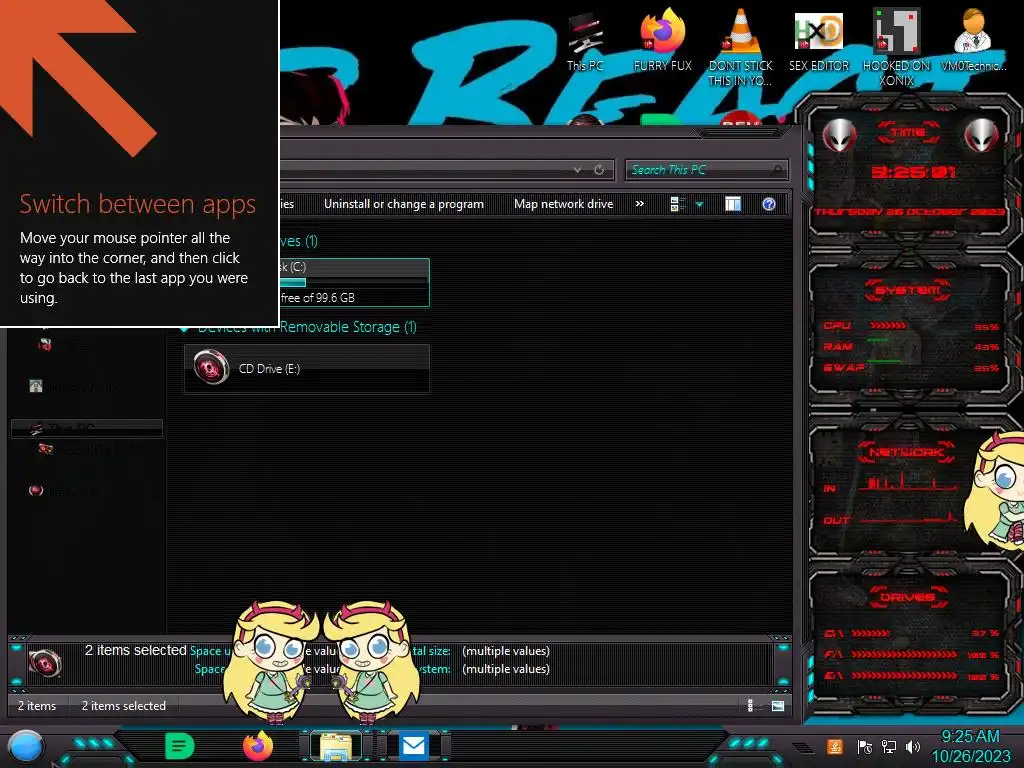1024x768 pixels.
Task: Click the network OUT graph
Action: tap(909, 519)
